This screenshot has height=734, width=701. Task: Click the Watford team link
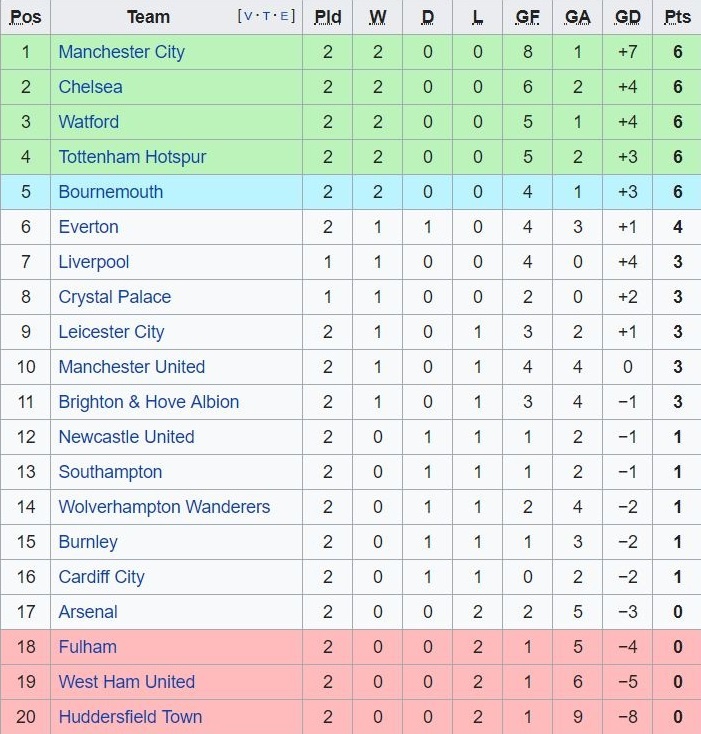pos(88,122)
